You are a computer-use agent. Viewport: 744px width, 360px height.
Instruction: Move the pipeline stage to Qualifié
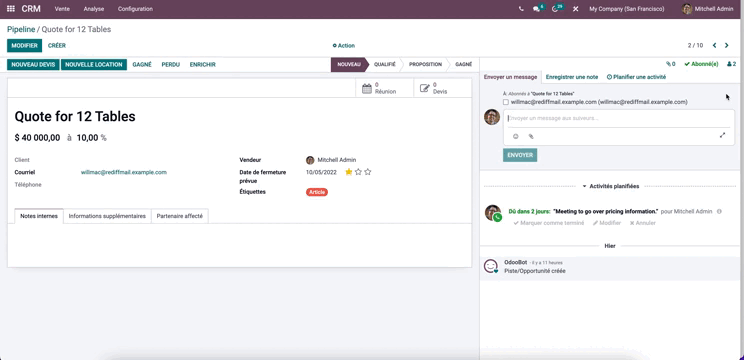coord(384,65)
